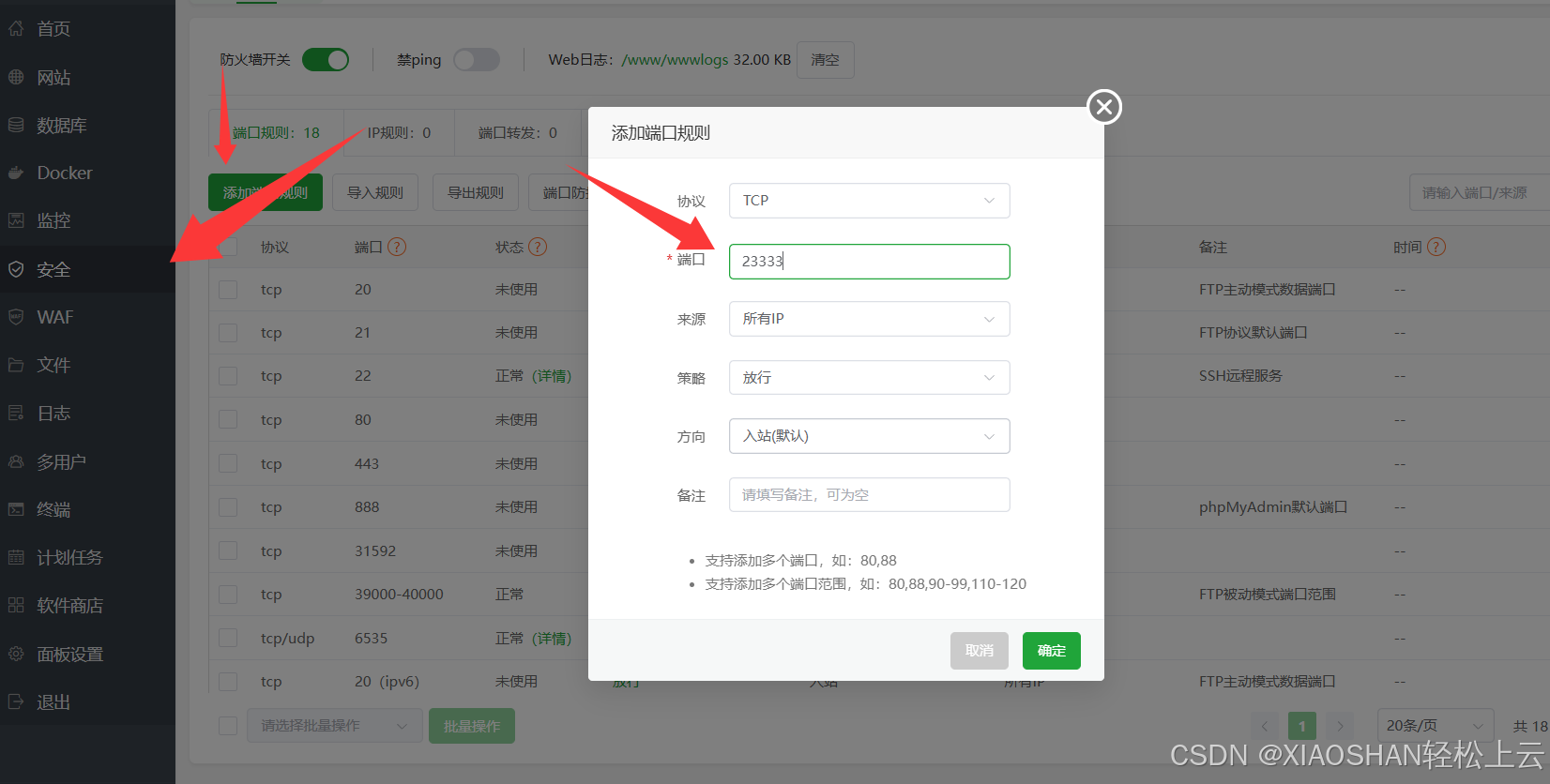Click the 退出 logout icon in sidebar
The width and height of the screenshot is (1550, 784).
(16, 701)
